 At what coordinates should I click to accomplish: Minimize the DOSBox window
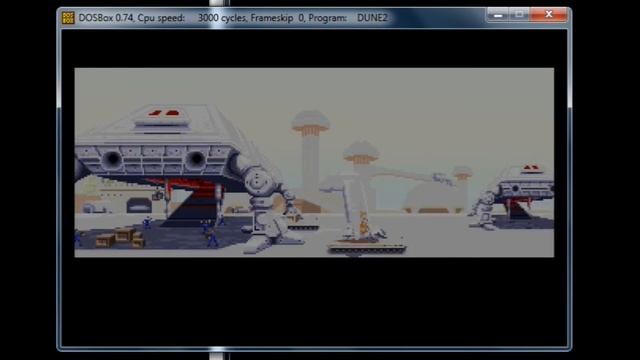498,15
